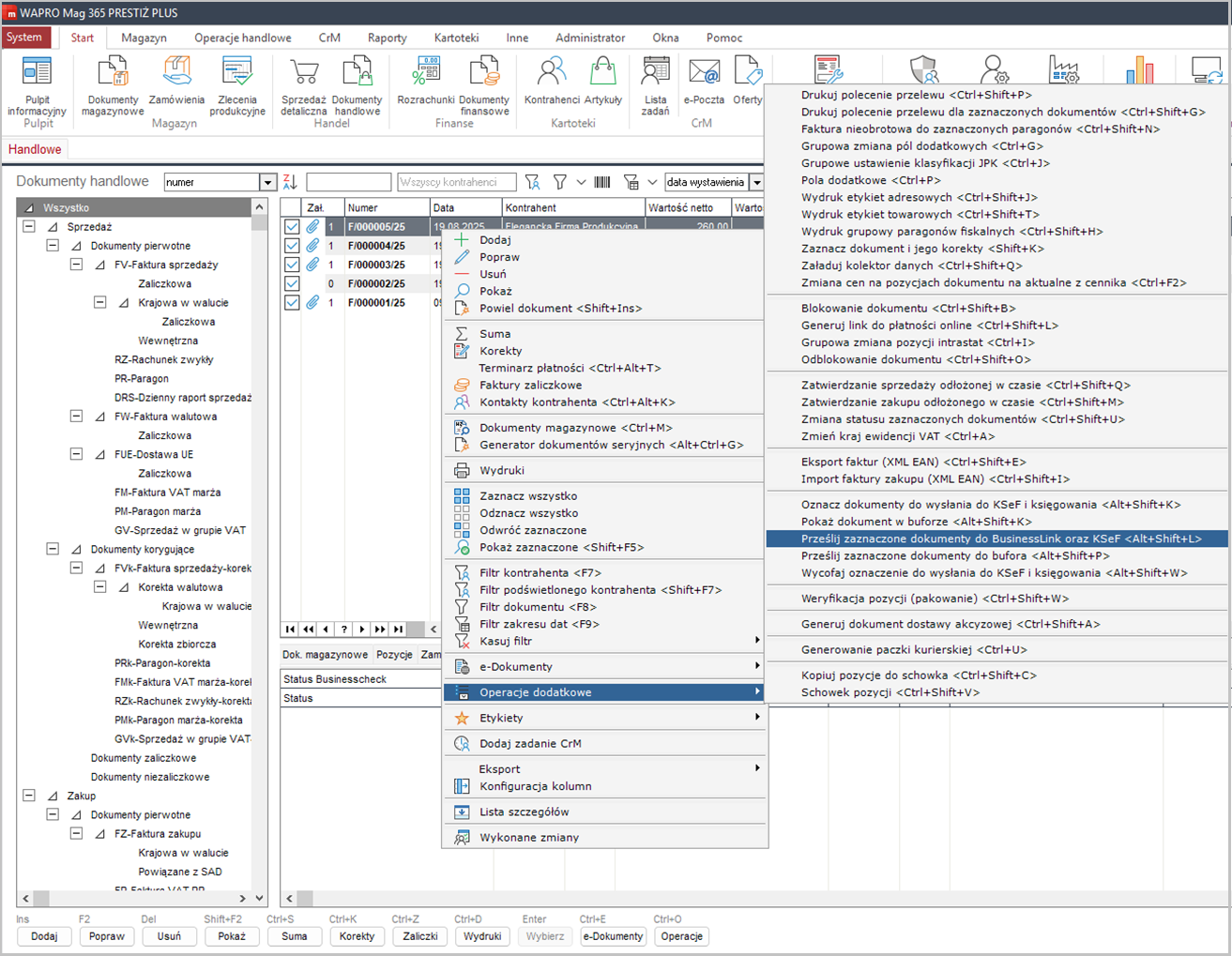This screenshot has height=956, width=1232.
Task: Toggle checkbox for document F/000001/25
Action: (x=292, y=303)
